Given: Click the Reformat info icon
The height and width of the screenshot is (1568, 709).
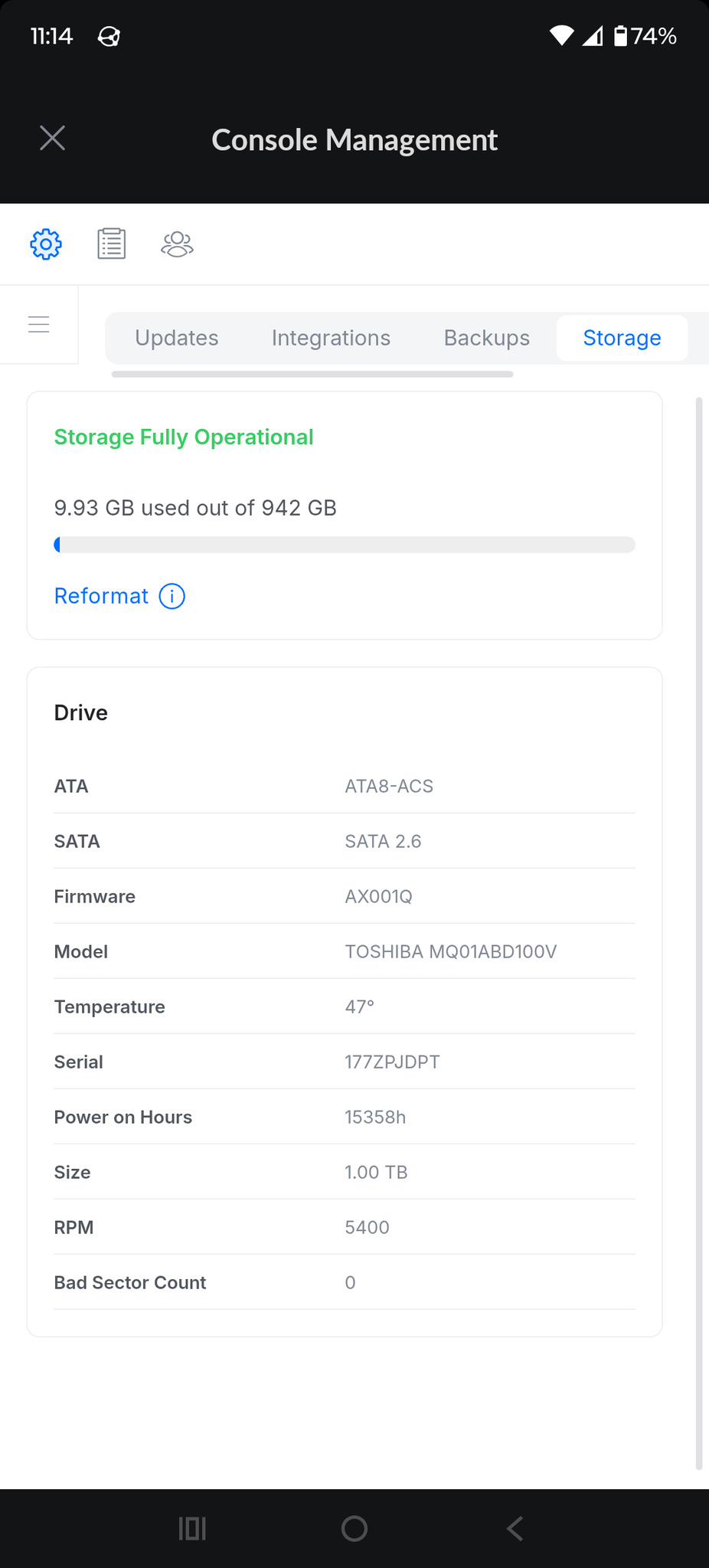Looking at the screenshot, I should pos(172,596).
